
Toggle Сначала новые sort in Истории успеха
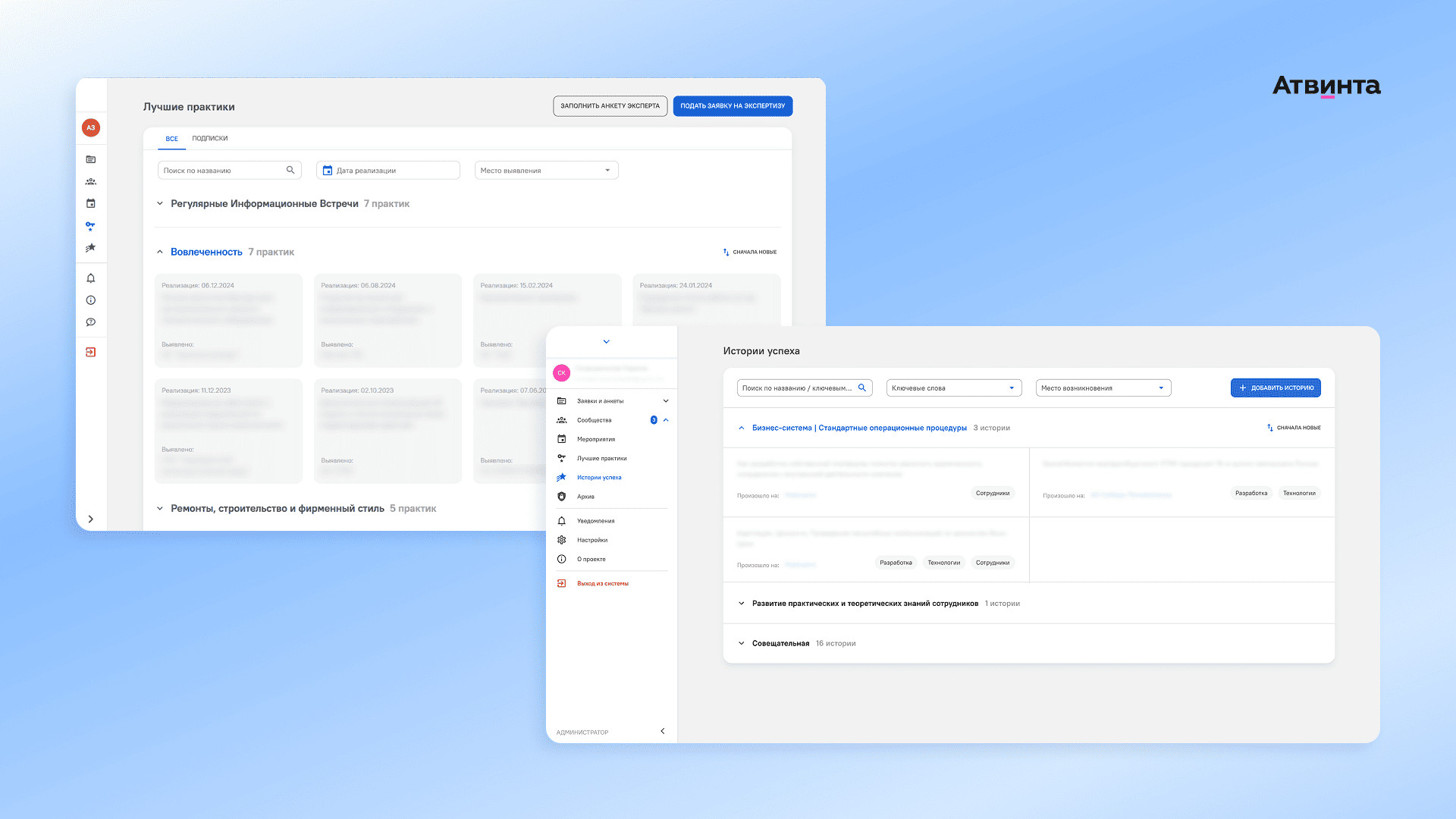(1294, 428)
